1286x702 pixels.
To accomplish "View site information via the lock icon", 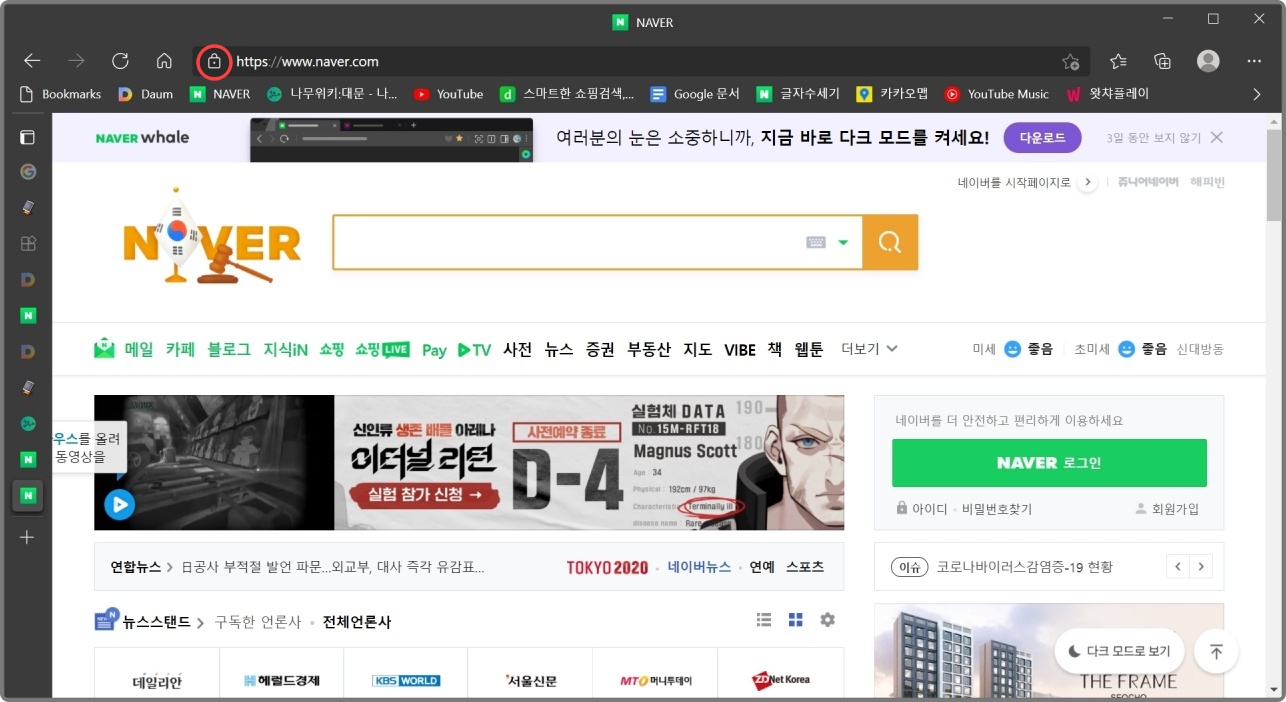I will (x=213, y=62).
